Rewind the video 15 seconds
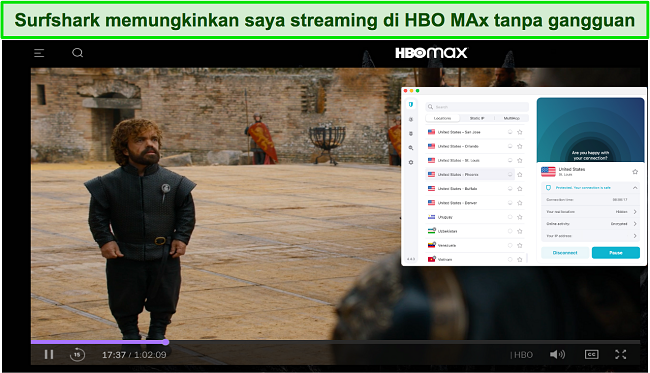650x373 pixels. [x=77, y=354]
